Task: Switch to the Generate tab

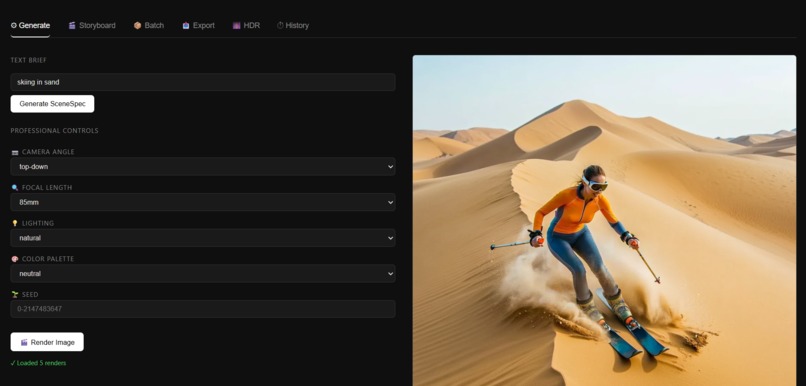Action: coord(30,25)
